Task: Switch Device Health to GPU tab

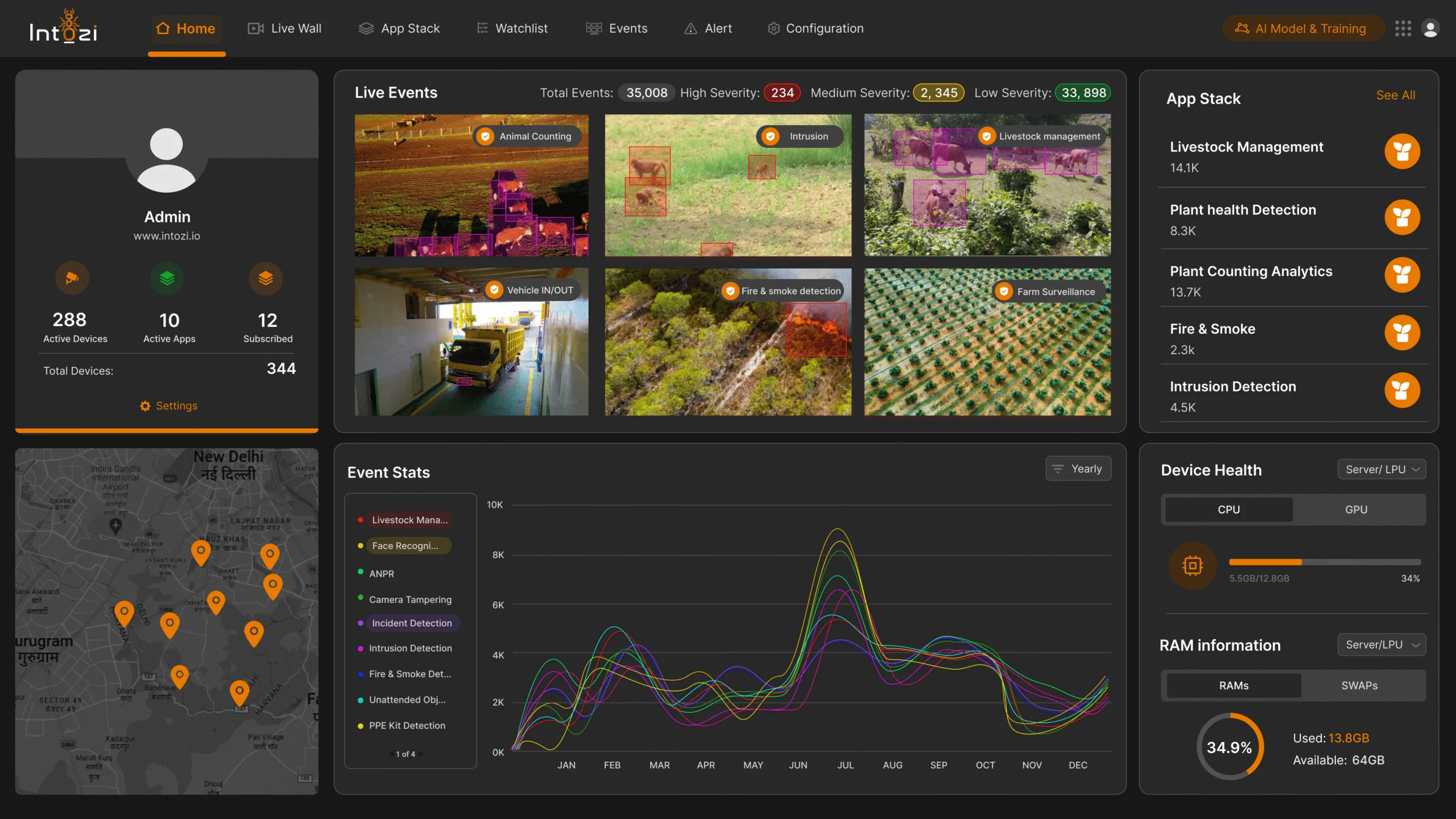Action: click(x=1356, y=510)
